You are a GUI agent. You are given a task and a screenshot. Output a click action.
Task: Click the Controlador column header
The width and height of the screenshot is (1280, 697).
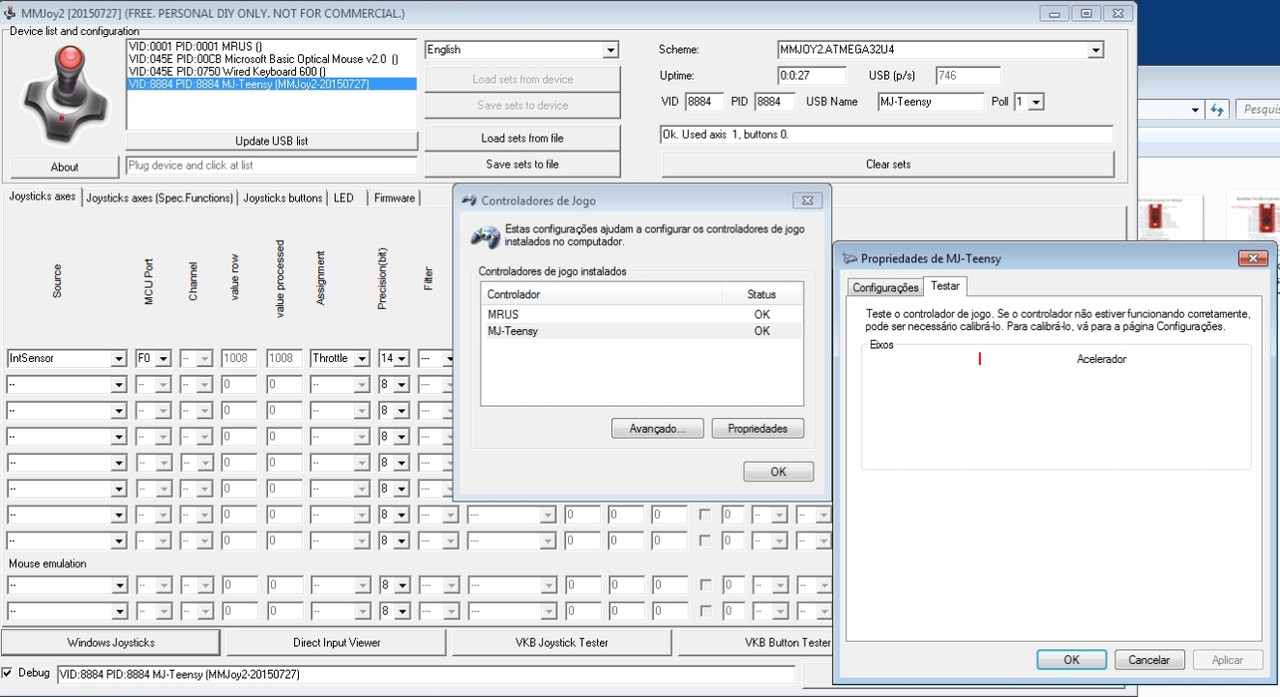(x=602, y=294)
